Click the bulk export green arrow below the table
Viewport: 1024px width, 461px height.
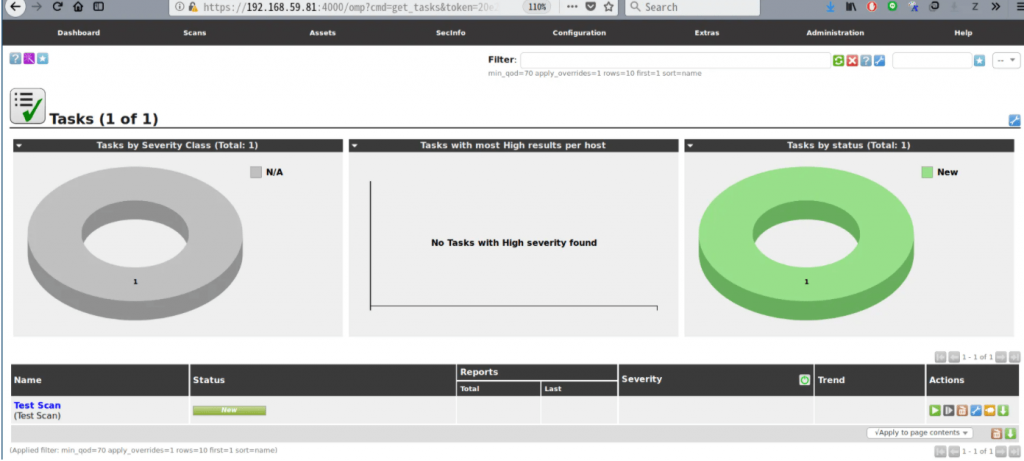(1010, 434)
